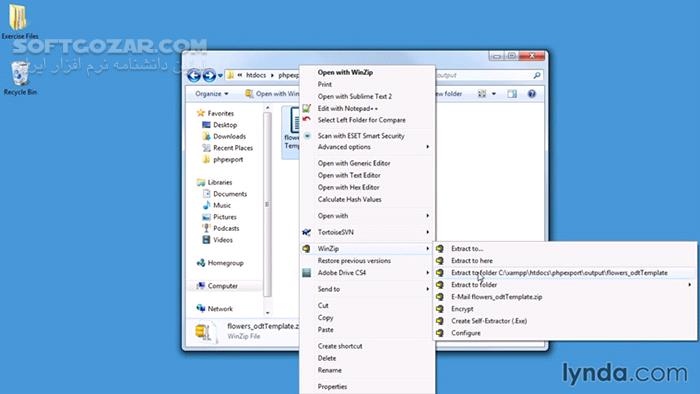
Task: Click the WinZip context menu entry
Action: pyautogui.click(x=367, y=249)
